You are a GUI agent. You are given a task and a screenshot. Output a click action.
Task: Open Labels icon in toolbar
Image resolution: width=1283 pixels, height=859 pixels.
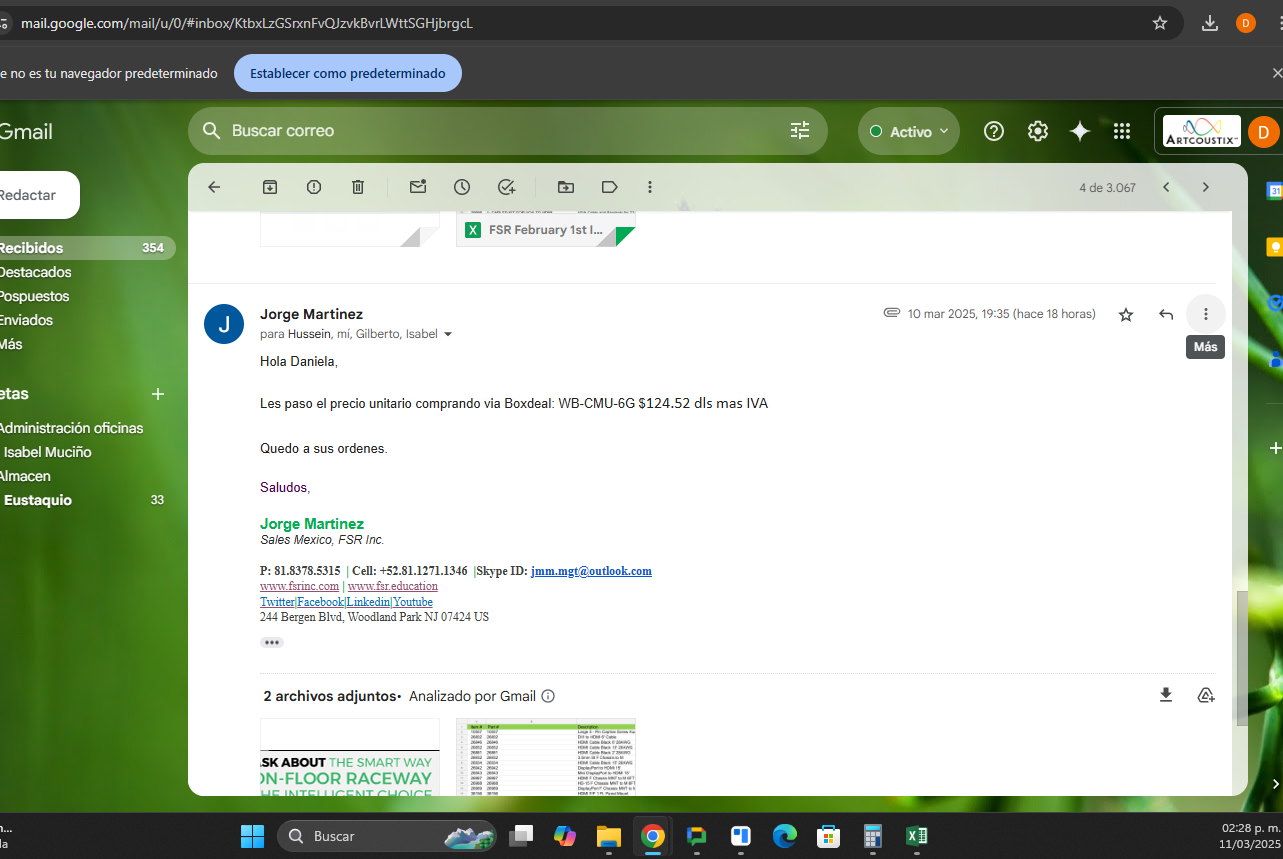click(x=609, y=187)
